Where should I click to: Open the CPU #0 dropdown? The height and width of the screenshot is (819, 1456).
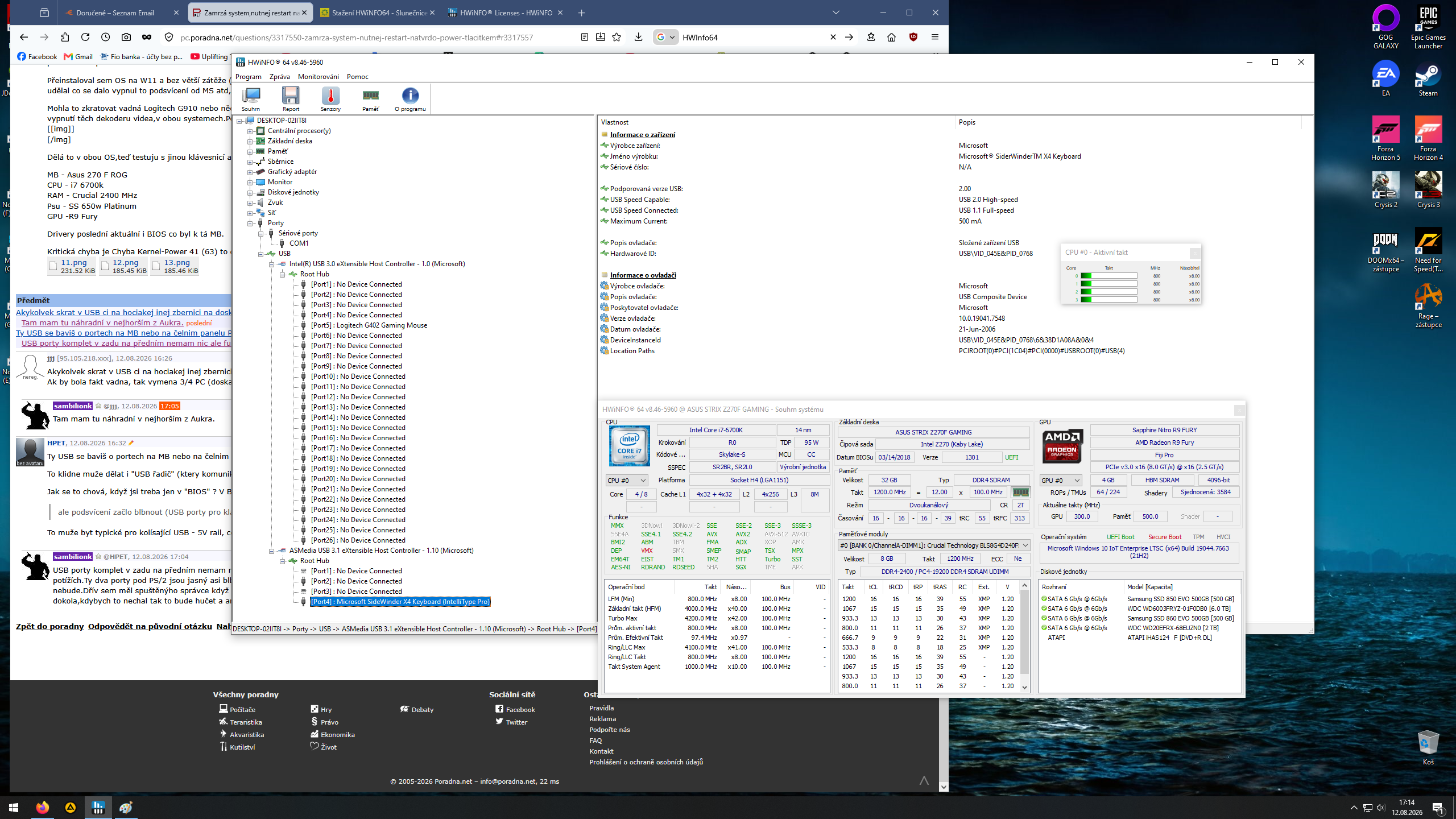click(627, 481)
